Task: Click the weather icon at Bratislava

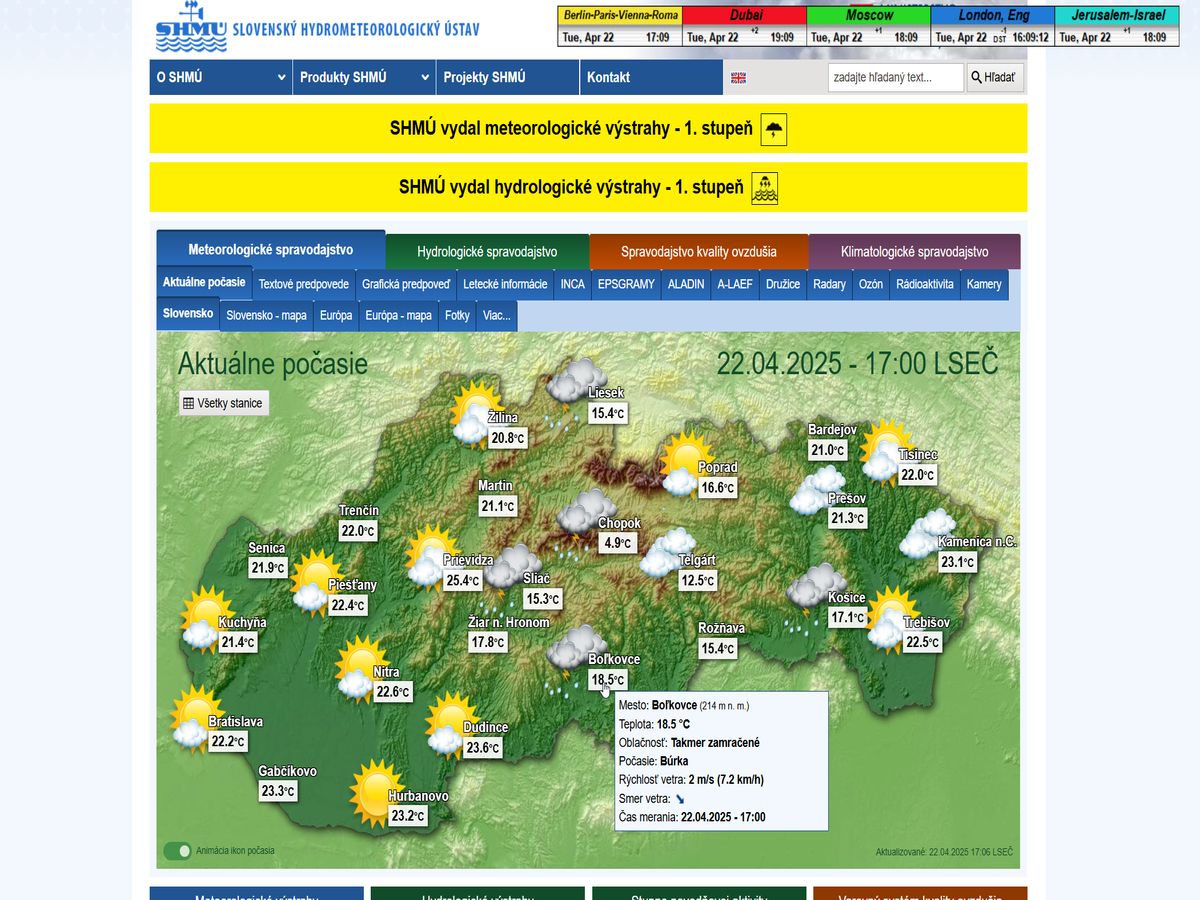Action: [x=194, y=718]
